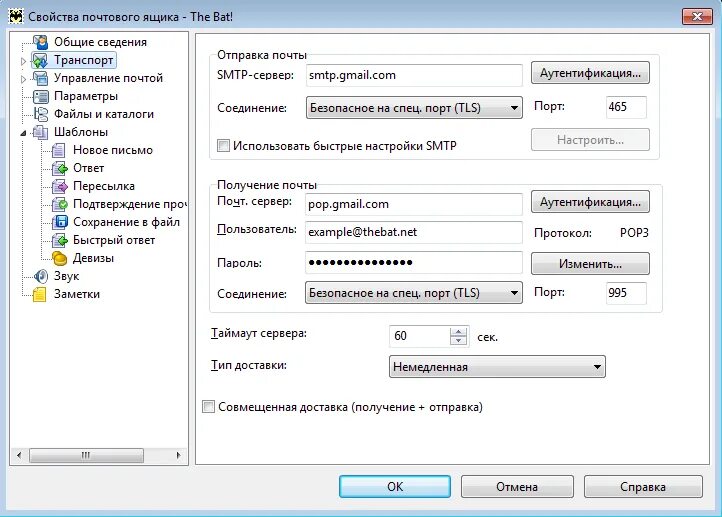Click the Forward (Пересылка) template icon
Image resolution: width=722 pixels, height=517 pixels.
point(59,186)
